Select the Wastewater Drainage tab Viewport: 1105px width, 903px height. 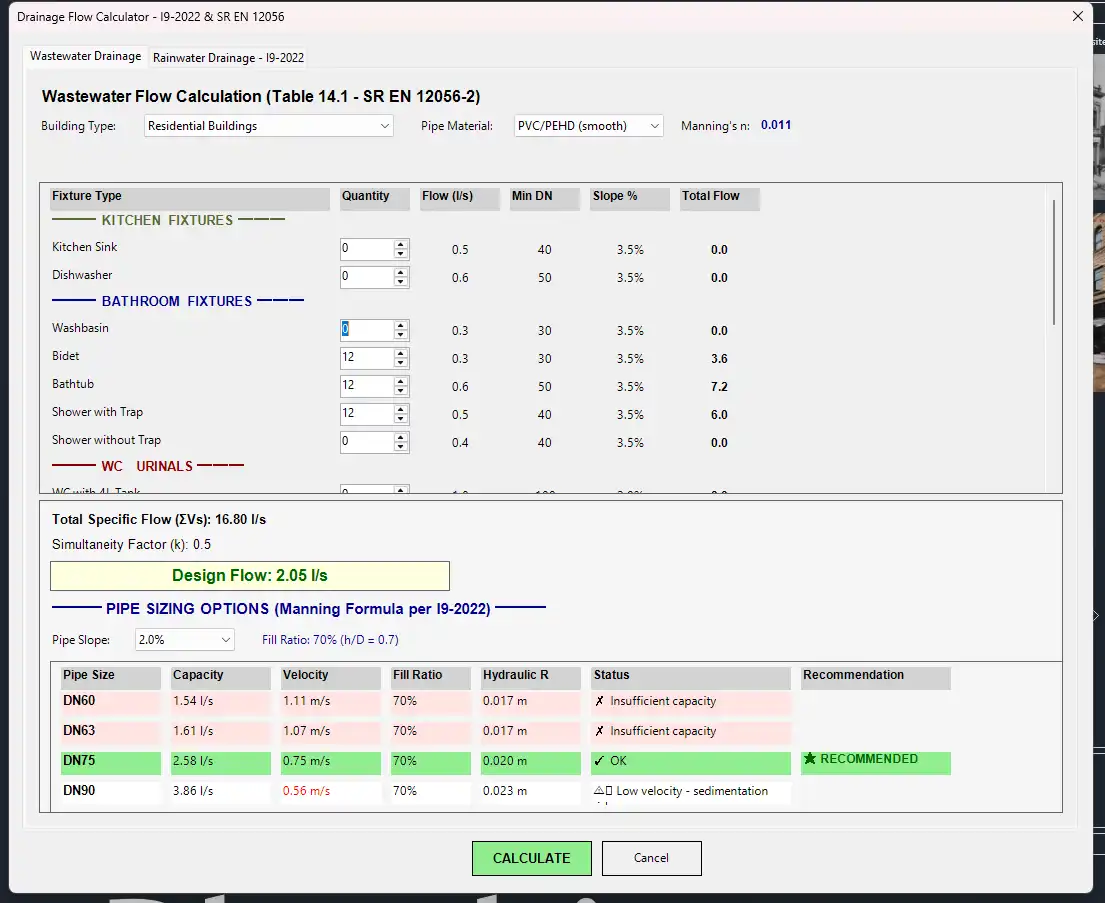(x=85, y=56)
